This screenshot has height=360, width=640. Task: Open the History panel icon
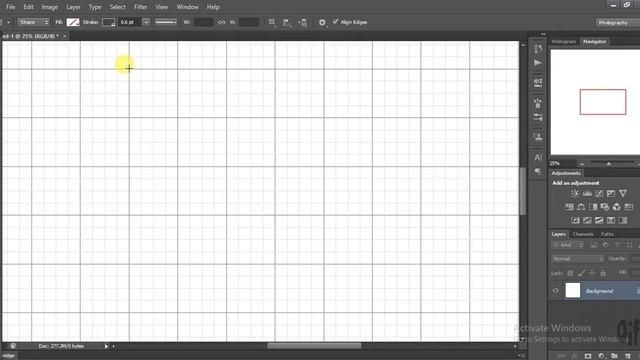point(538,49)
